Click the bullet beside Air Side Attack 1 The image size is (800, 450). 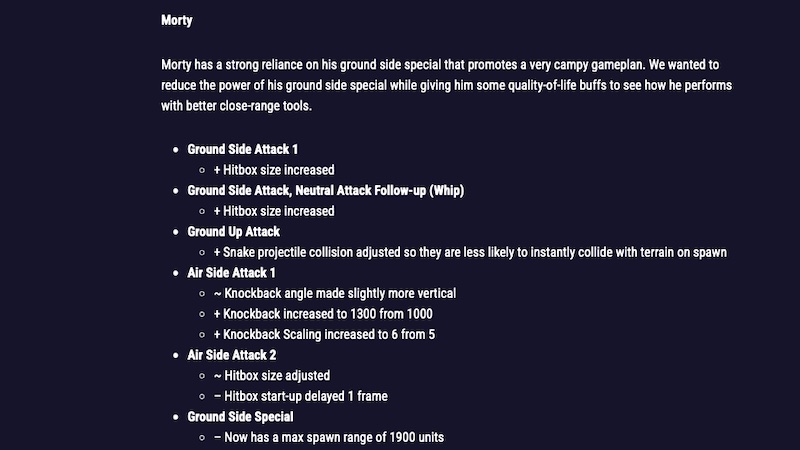point(176,273)
